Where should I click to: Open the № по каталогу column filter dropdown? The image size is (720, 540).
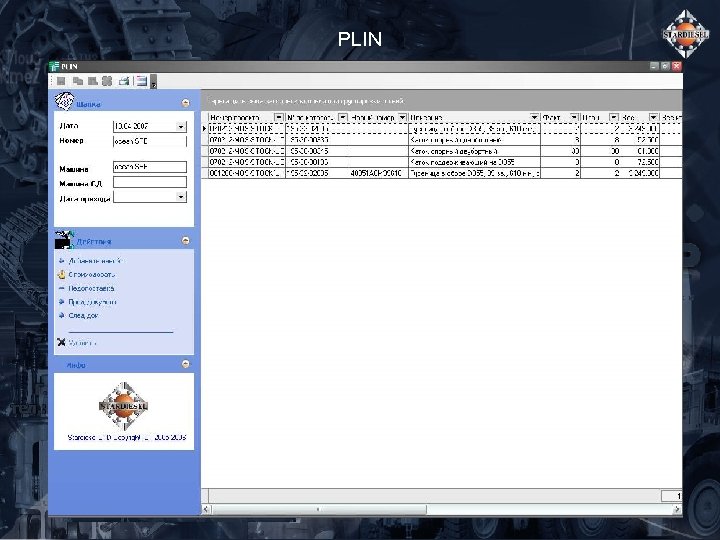click(x=343, y=118)
